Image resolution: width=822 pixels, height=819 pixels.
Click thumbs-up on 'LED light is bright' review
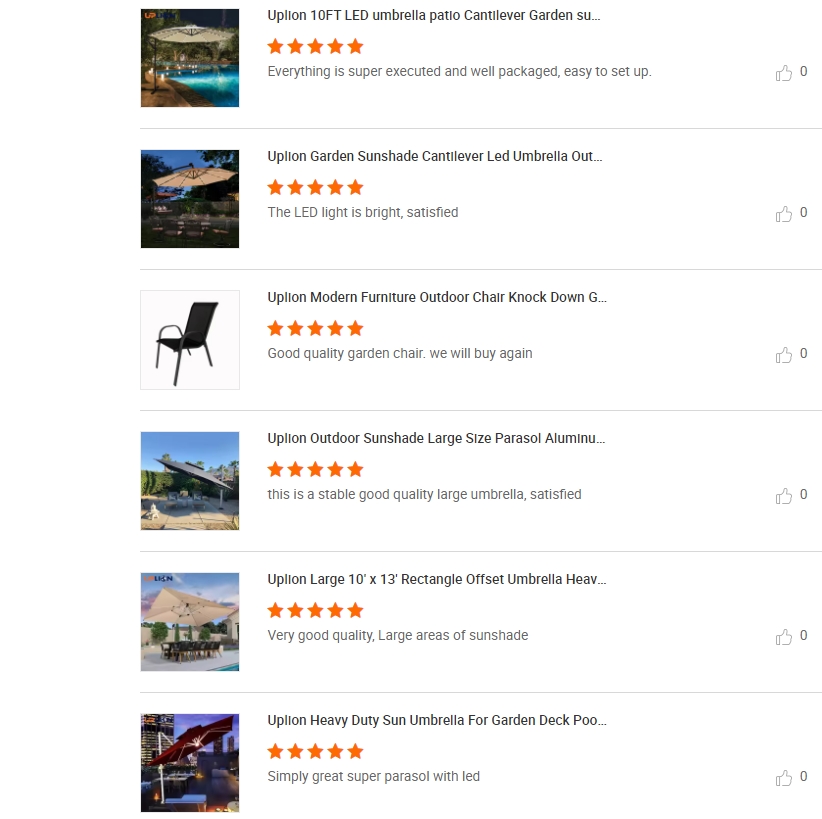coord(784,213)
